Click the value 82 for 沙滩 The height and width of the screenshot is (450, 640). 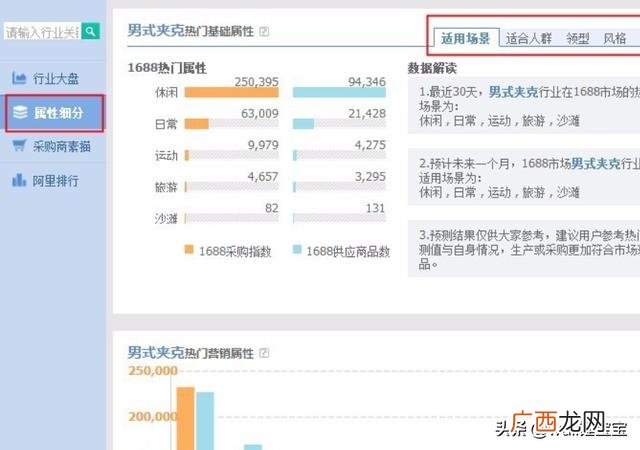coord(272,208)
